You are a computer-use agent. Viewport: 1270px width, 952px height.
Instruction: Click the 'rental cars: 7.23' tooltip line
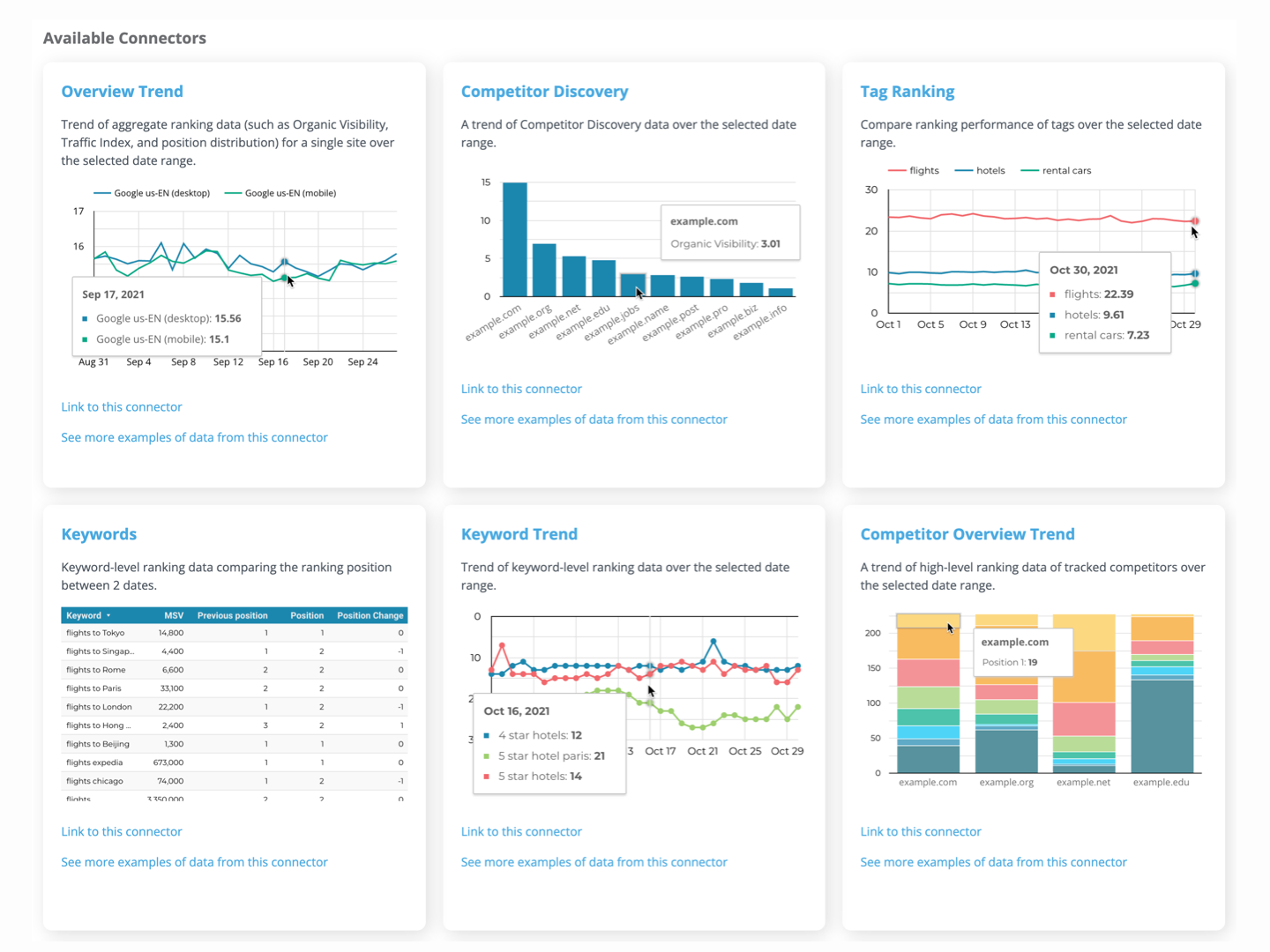(x=1099, y=336)
